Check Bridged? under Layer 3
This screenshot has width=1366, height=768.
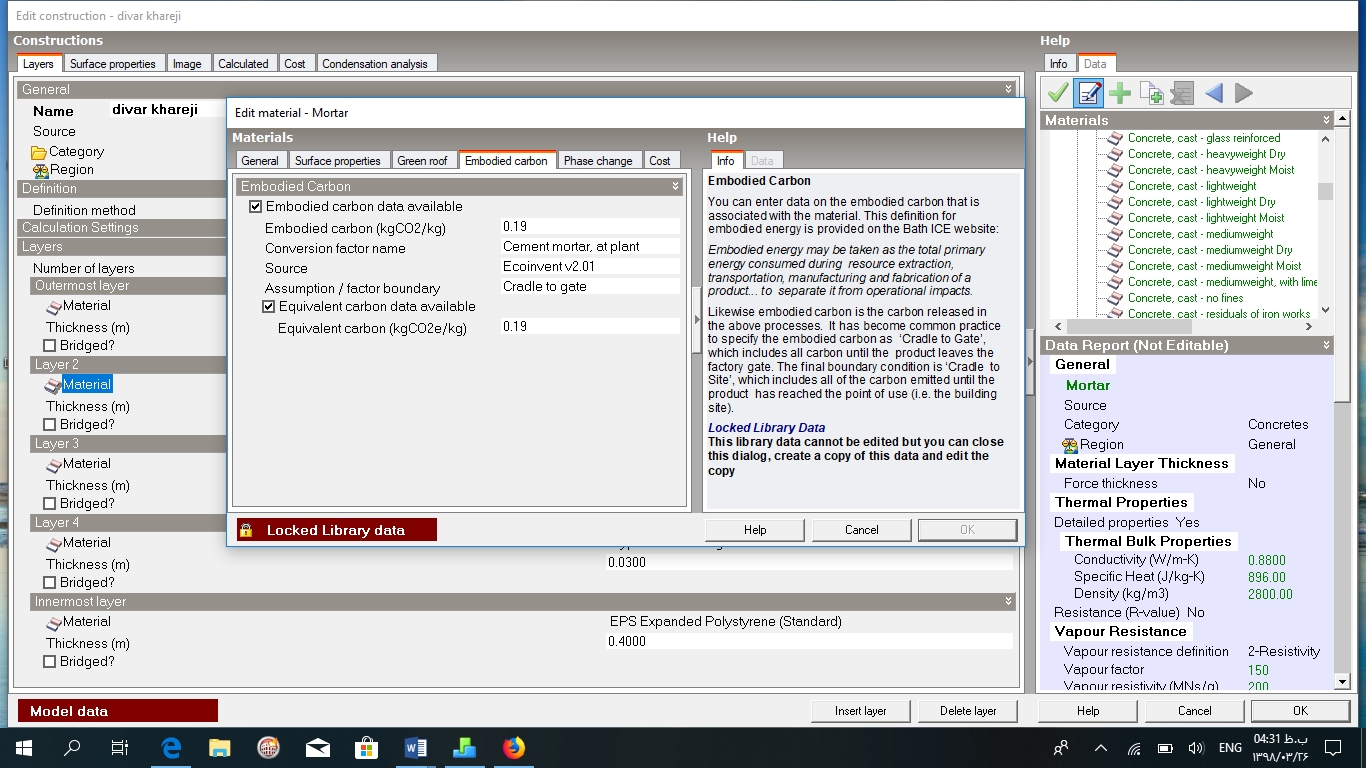[x=50, y=504]
